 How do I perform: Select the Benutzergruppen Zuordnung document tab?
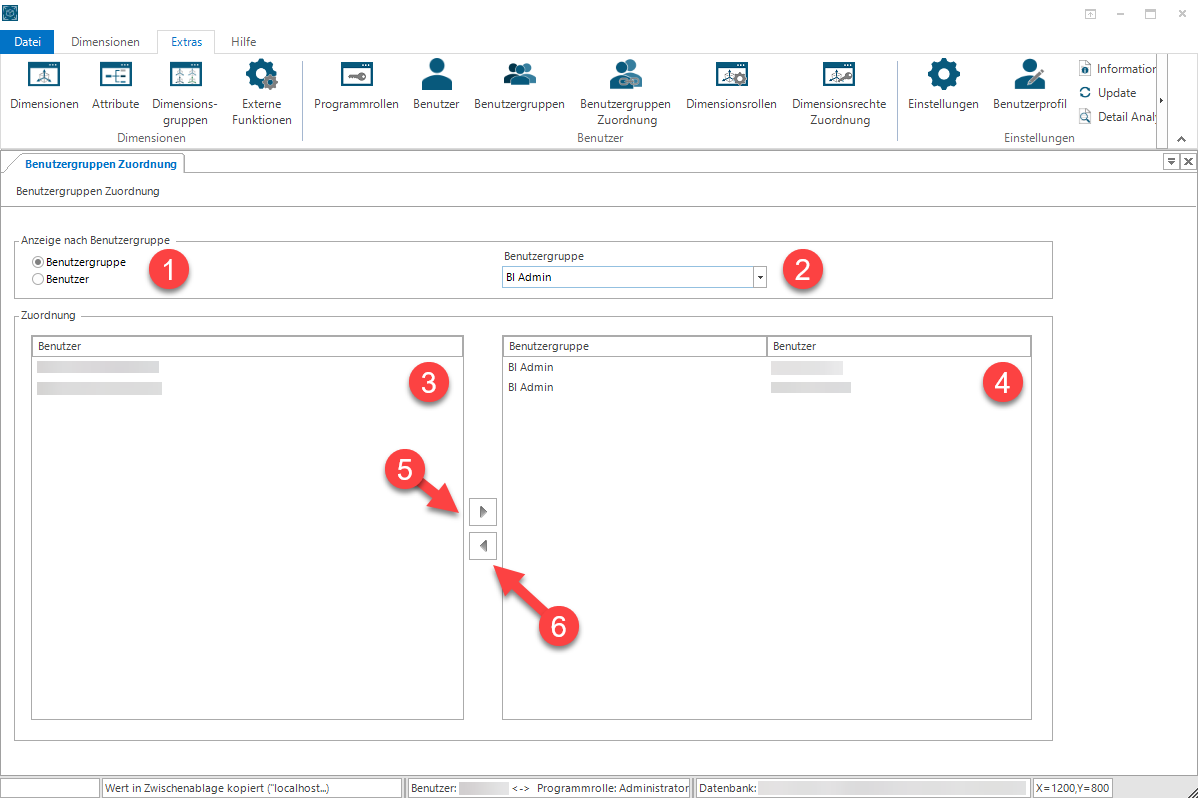tap(101, 164)
